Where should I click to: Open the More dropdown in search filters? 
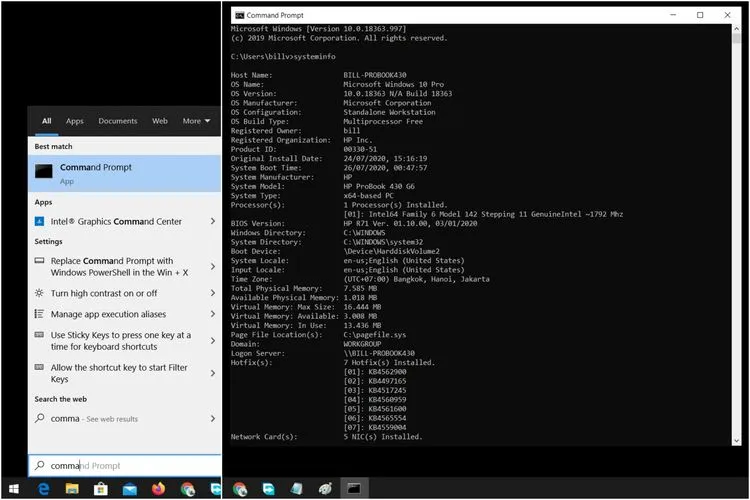196,121
